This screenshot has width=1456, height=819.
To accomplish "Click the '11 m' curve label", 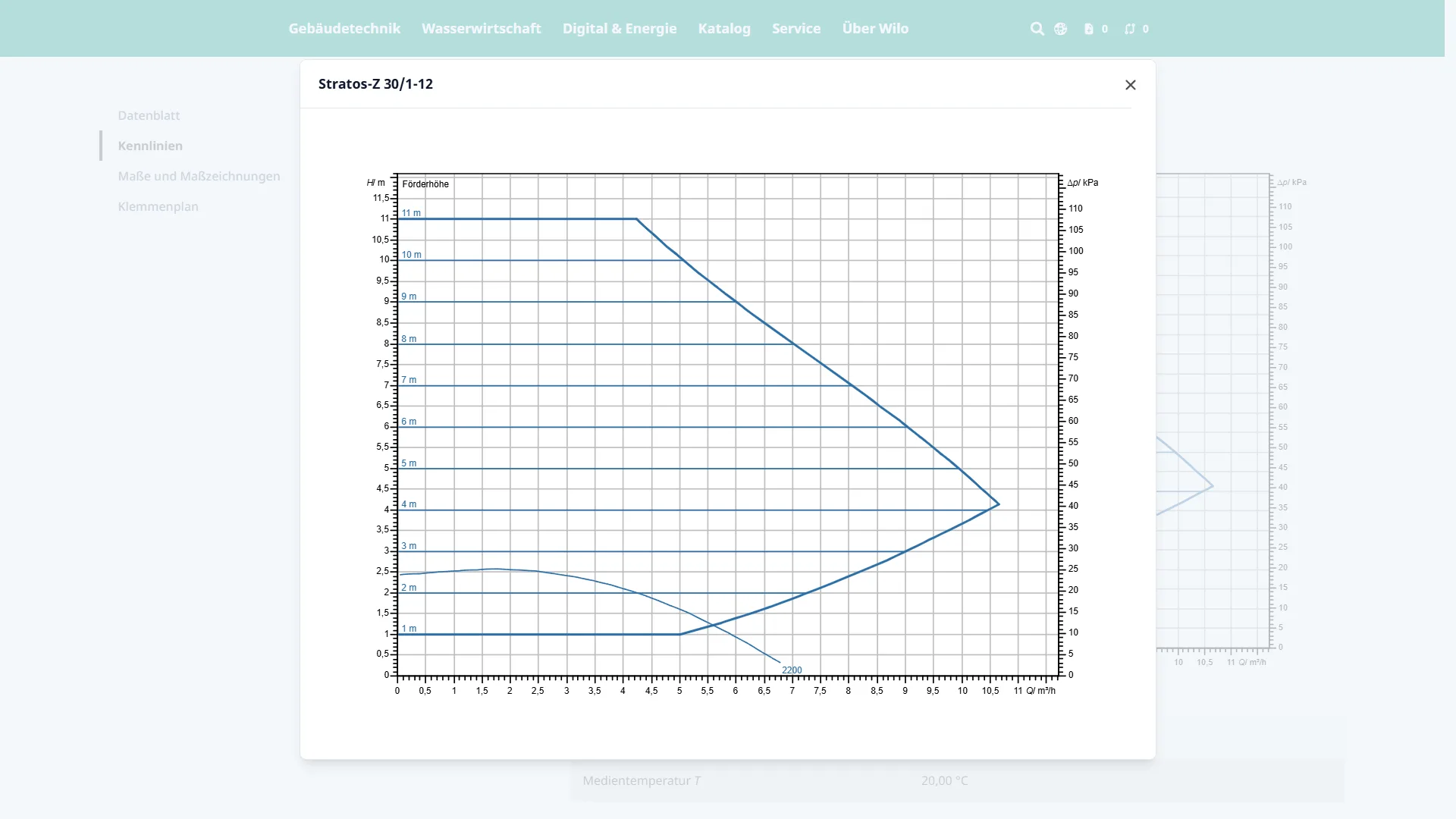I will click(411, 213).
